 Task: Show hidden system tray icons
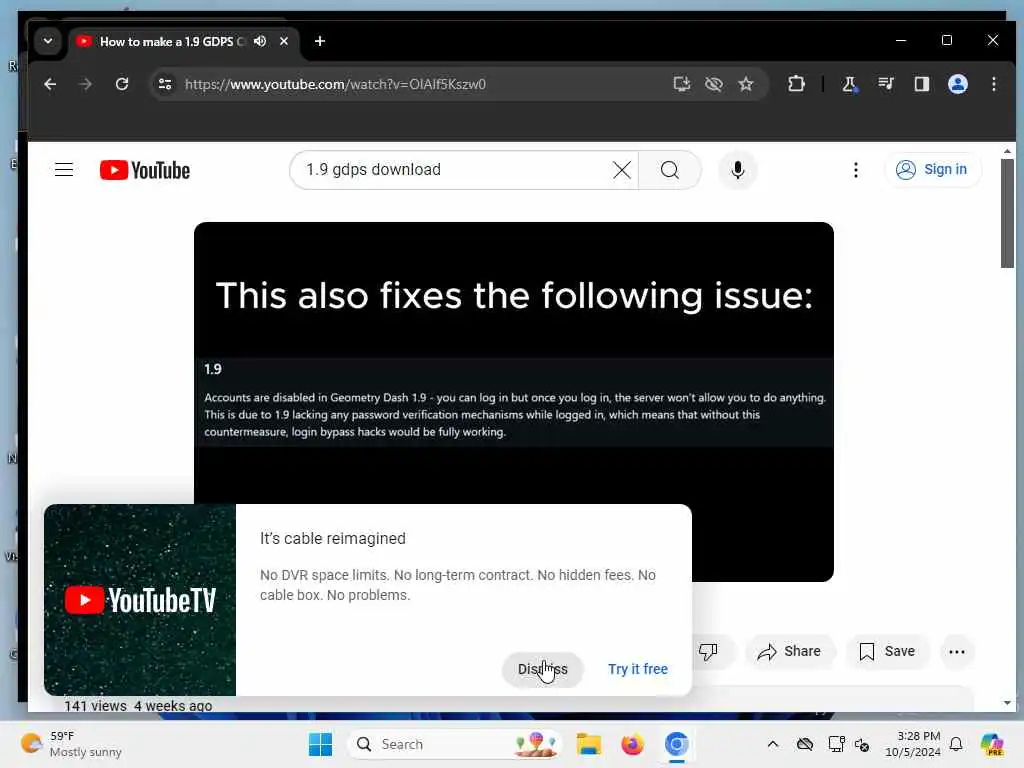point(773,744)
